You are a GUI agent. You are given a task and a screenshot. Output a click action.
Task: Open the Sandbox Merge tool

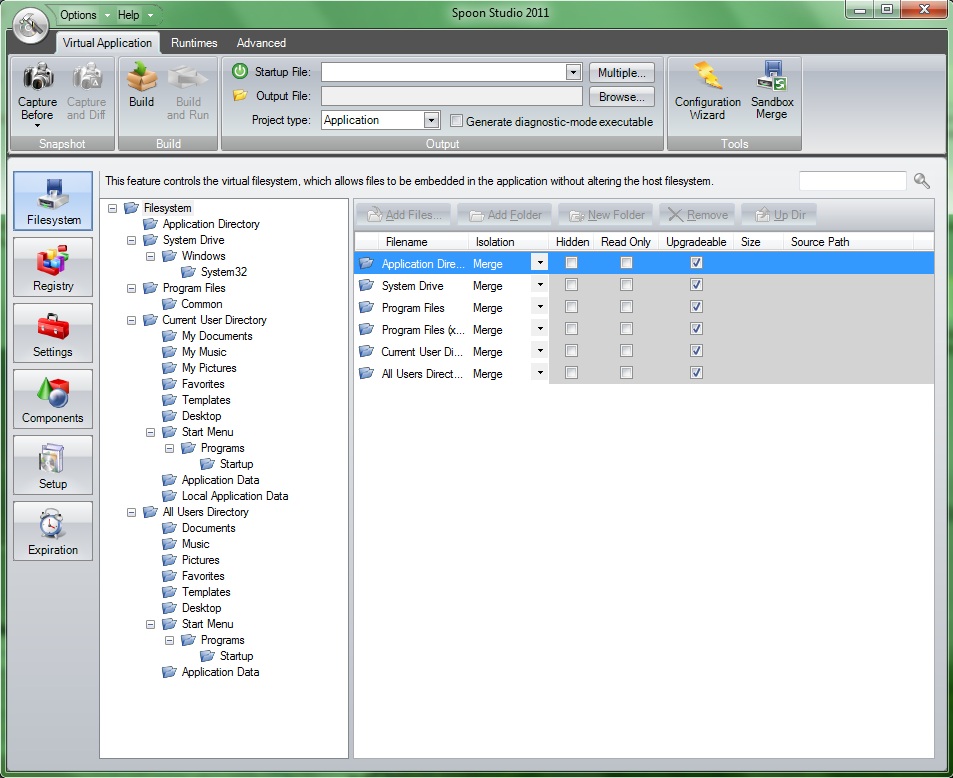click(772, 91)
